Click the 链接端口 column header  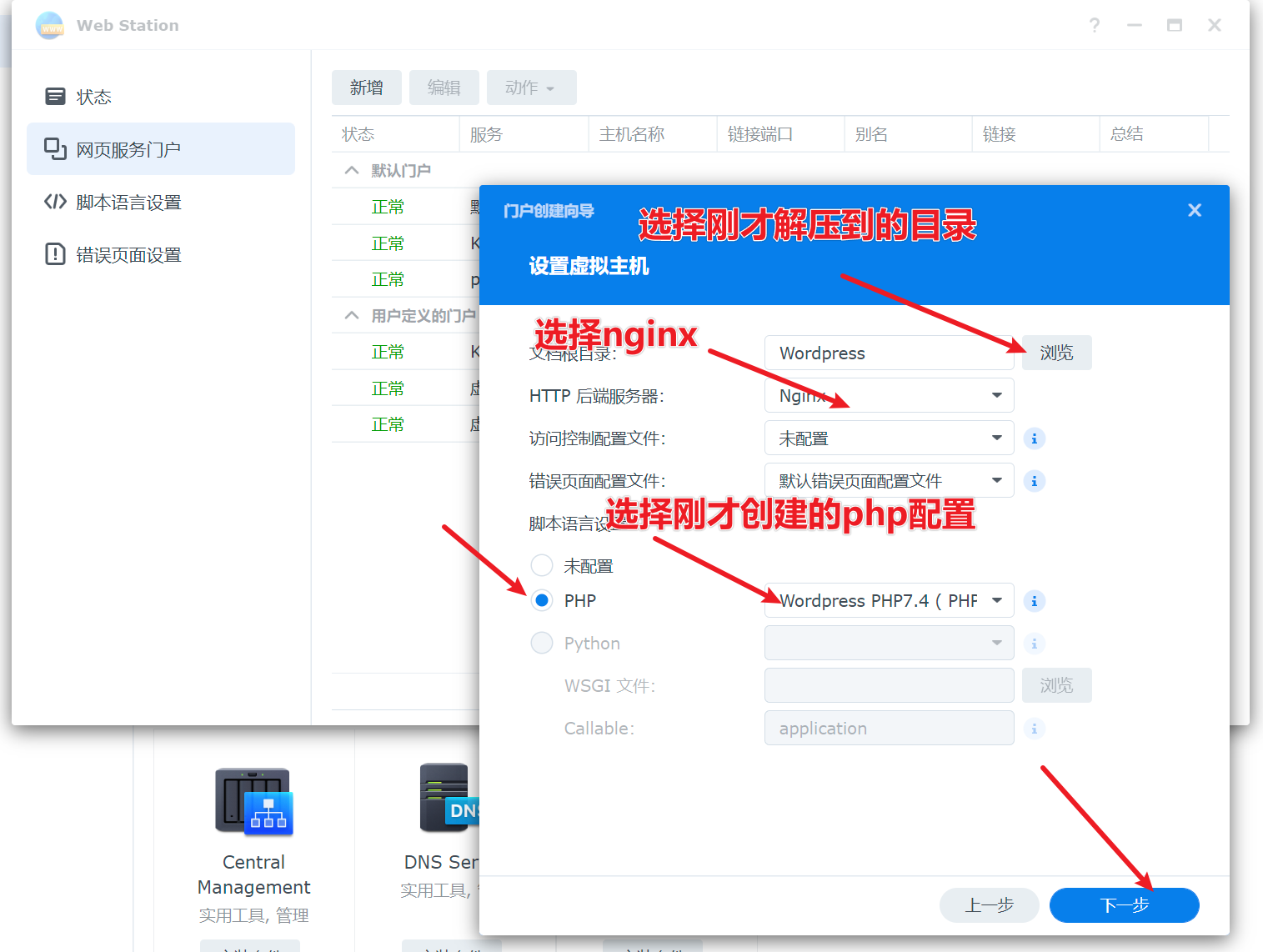tap(780, 134)
